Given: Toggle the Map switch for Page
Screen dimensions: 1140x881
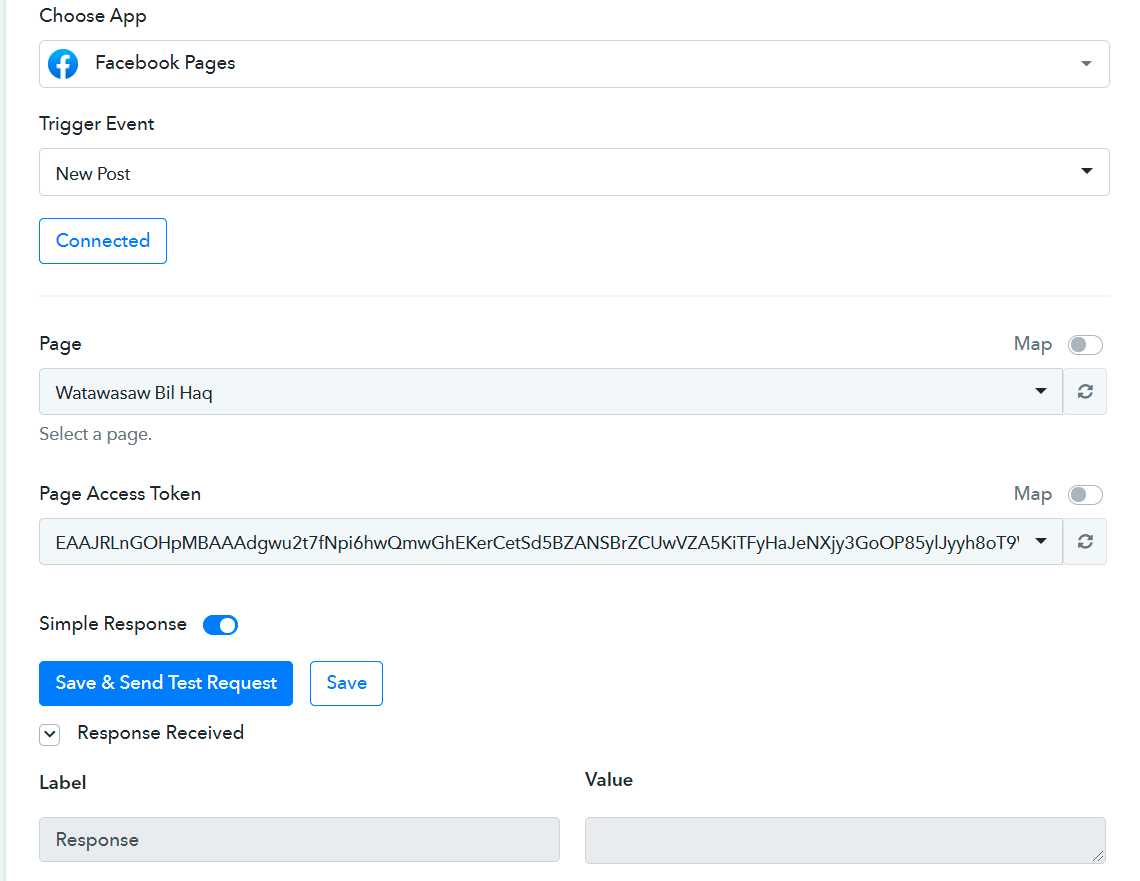Looking at the screenshot, I should click(1085, 345).
